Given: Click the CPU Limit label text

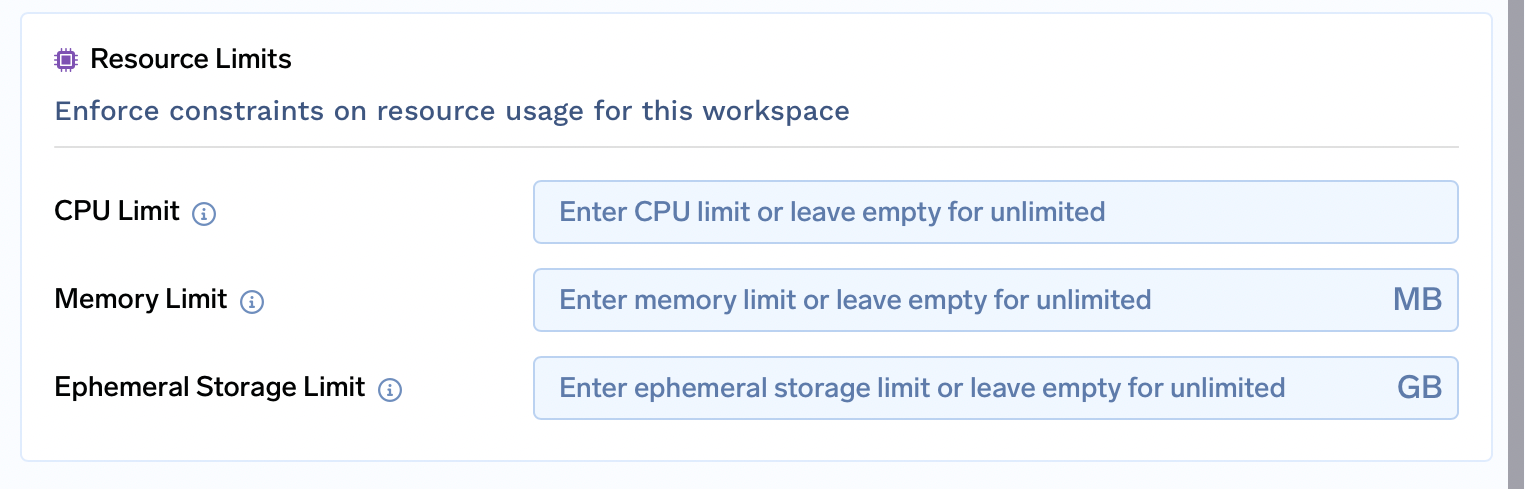Looking at the screenshot, I should pos(117,212).
